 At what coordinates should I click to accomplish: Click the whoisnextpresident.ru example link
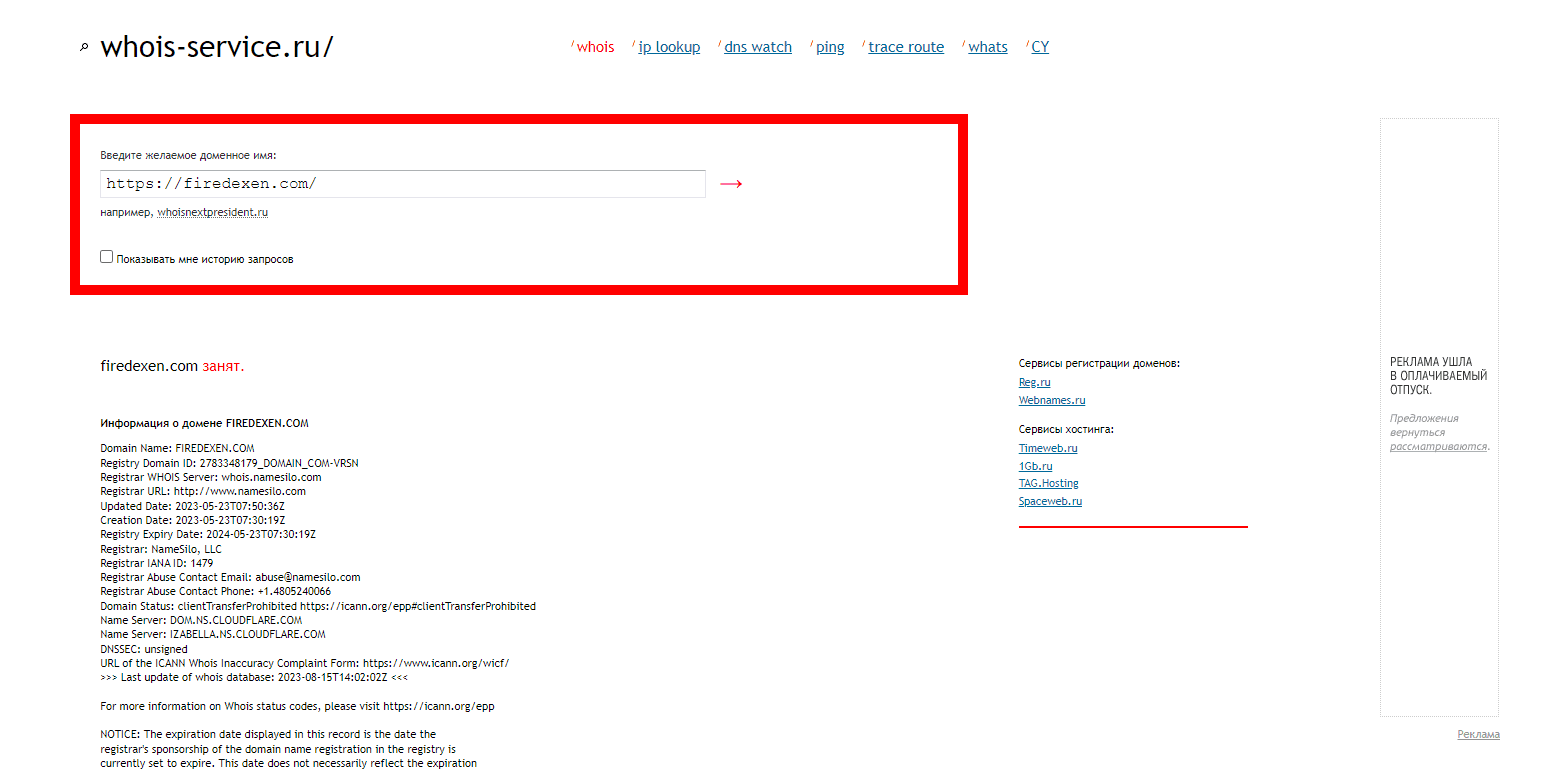point(212,212)
